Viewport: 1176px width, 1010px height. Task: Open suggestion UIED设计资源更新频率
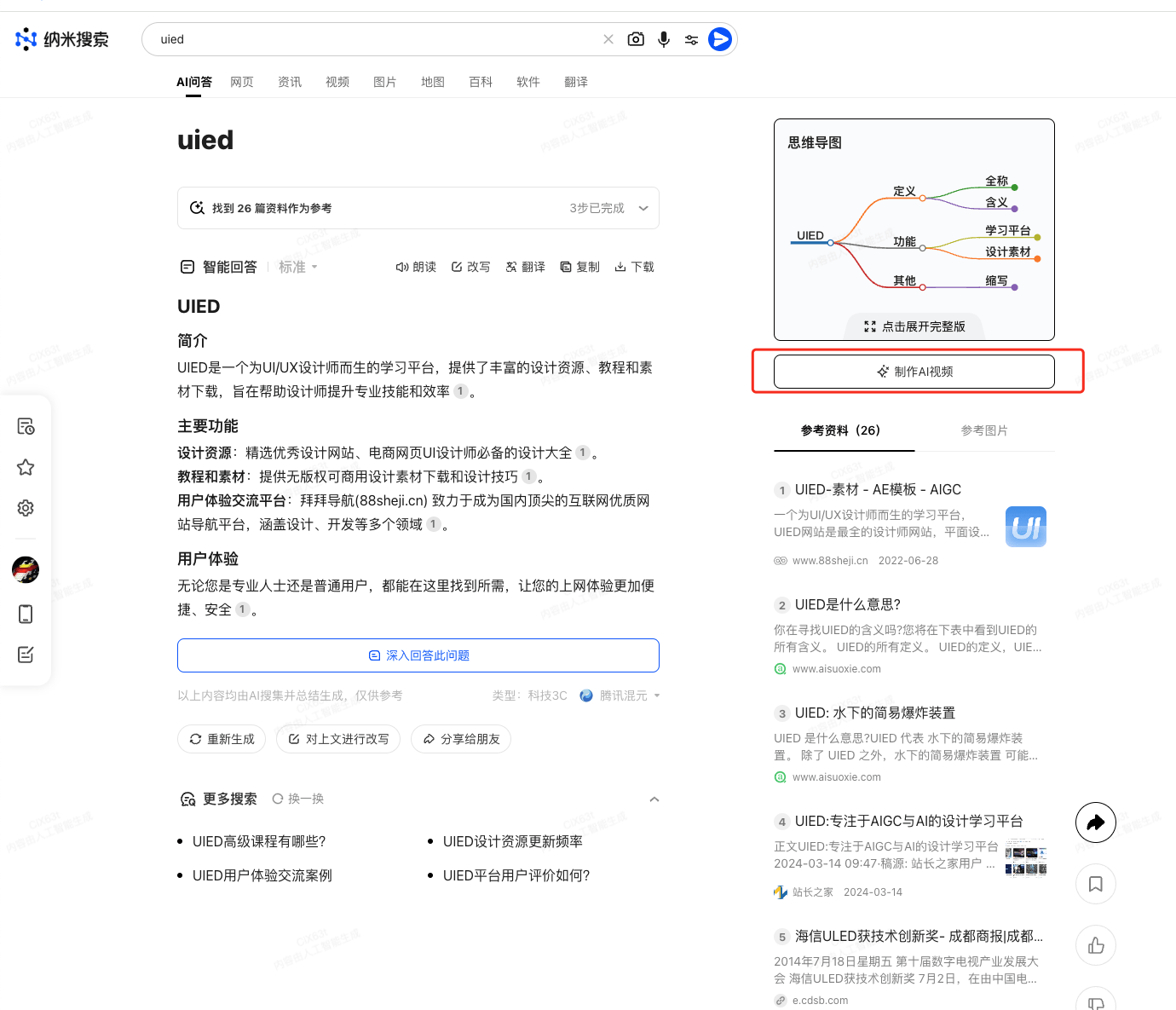click(x=513, y=841)
